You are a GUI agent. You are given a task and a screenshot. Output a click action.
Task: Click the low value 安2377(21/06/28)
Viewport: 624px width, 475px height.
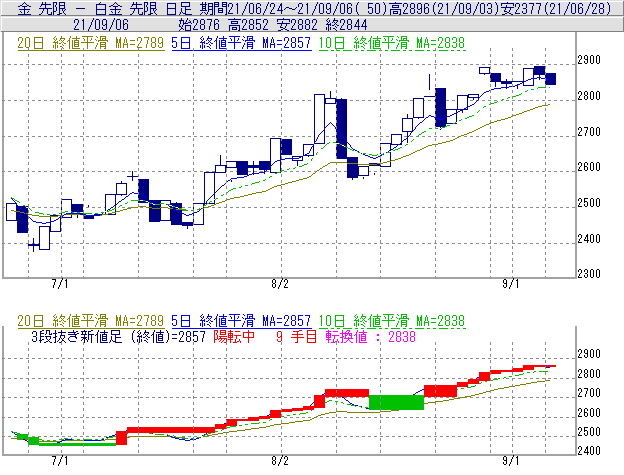tap(556, 8)
